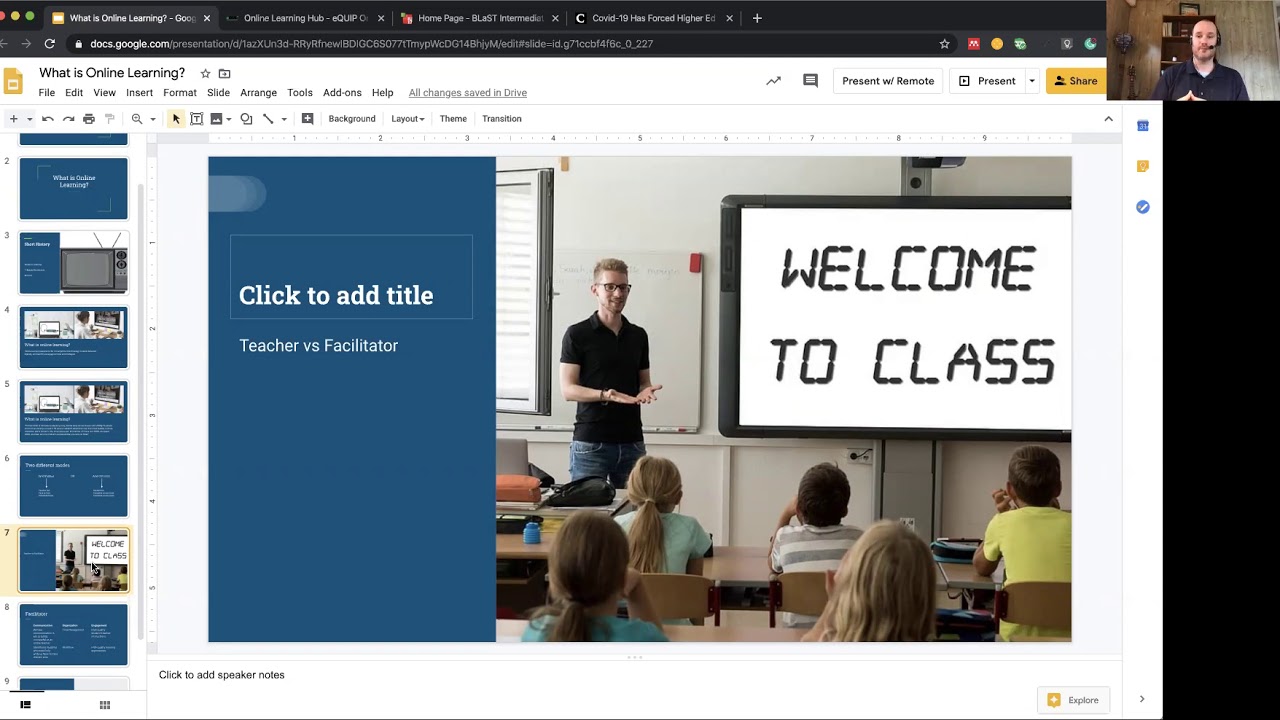This screenshot has height=720, width=1280.
Task: Click the Paint format icon
Action: (110, 119)
